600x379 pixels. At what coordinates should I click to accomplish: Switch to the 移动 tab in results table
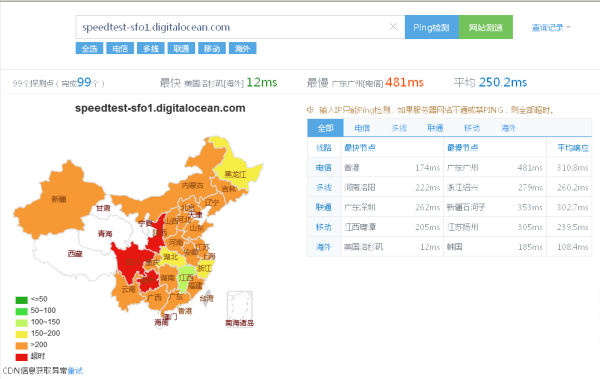pyautogui.click(x=472, y=128)
